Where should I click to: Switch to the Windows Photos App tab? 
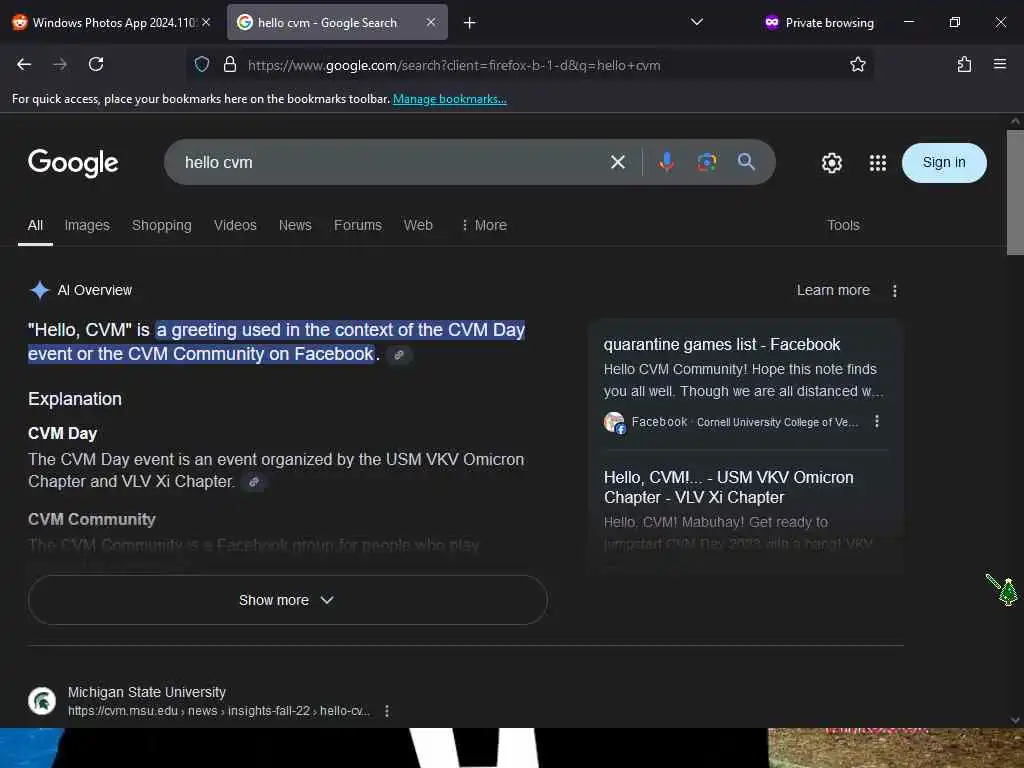(111, 22)
